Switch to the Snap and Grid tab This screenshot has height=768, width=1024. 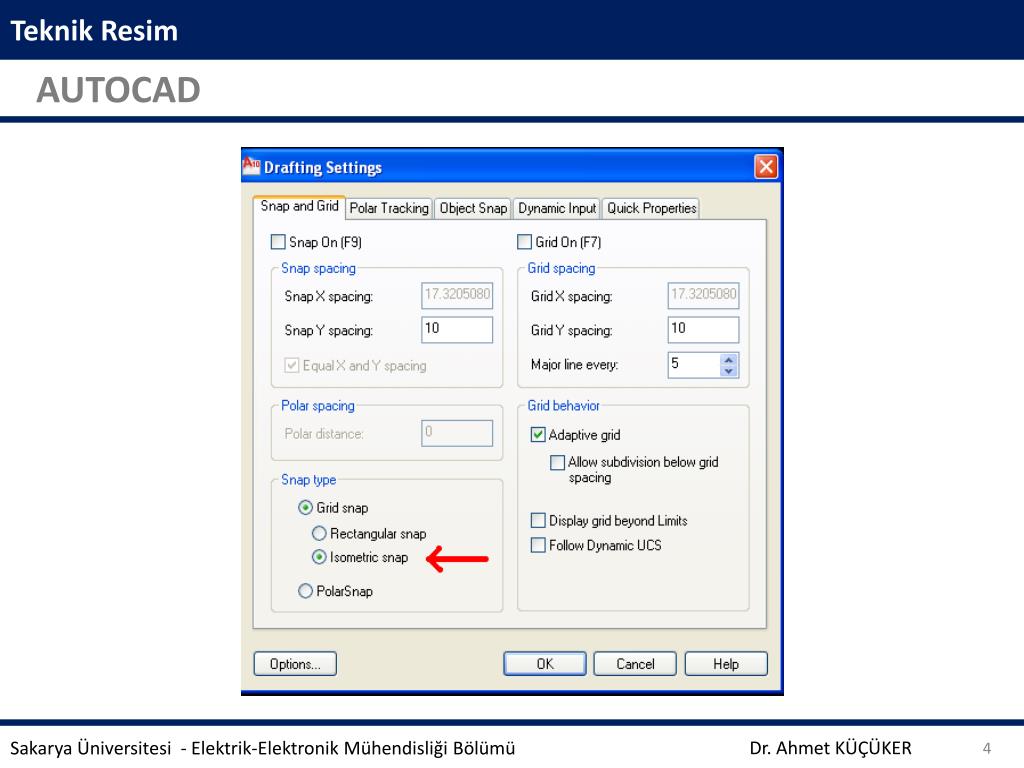coord(299,206)
